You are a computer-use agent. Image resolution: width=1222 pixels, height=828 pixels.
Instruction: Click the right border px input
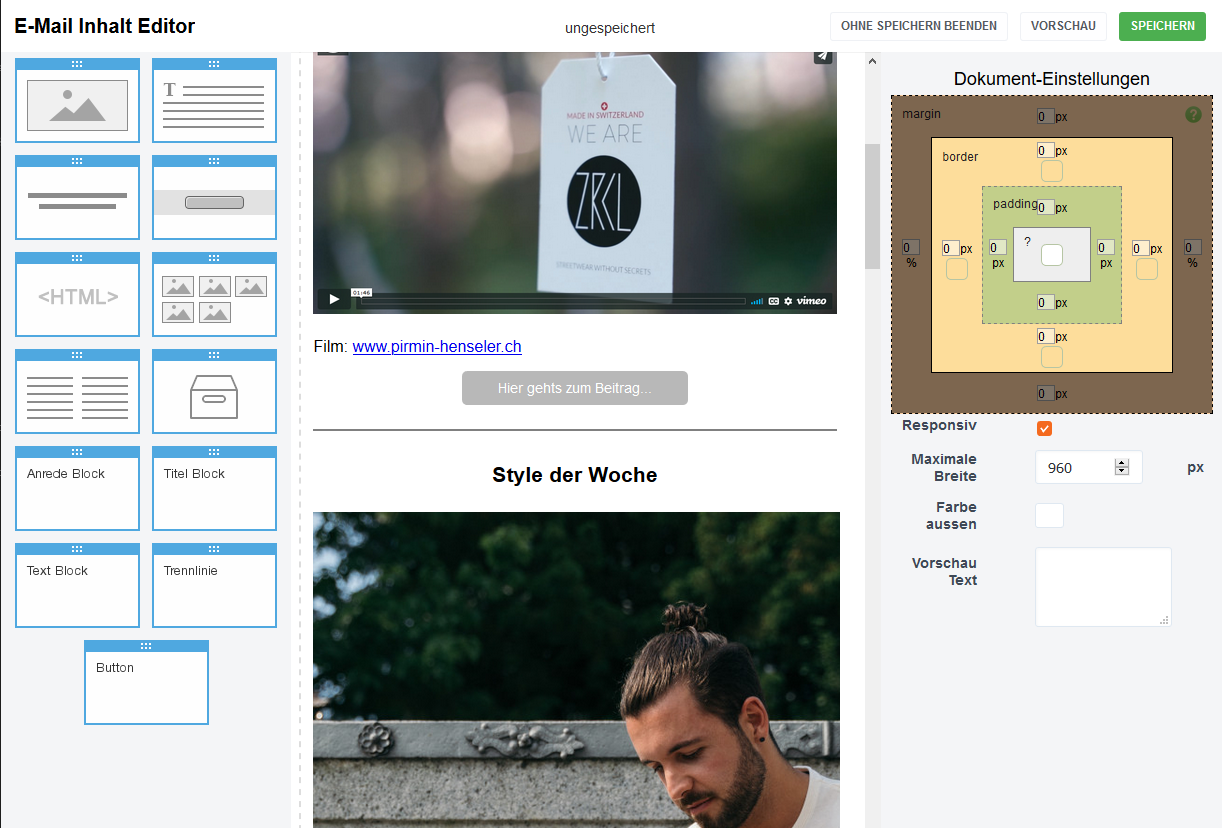point(1140,248)
